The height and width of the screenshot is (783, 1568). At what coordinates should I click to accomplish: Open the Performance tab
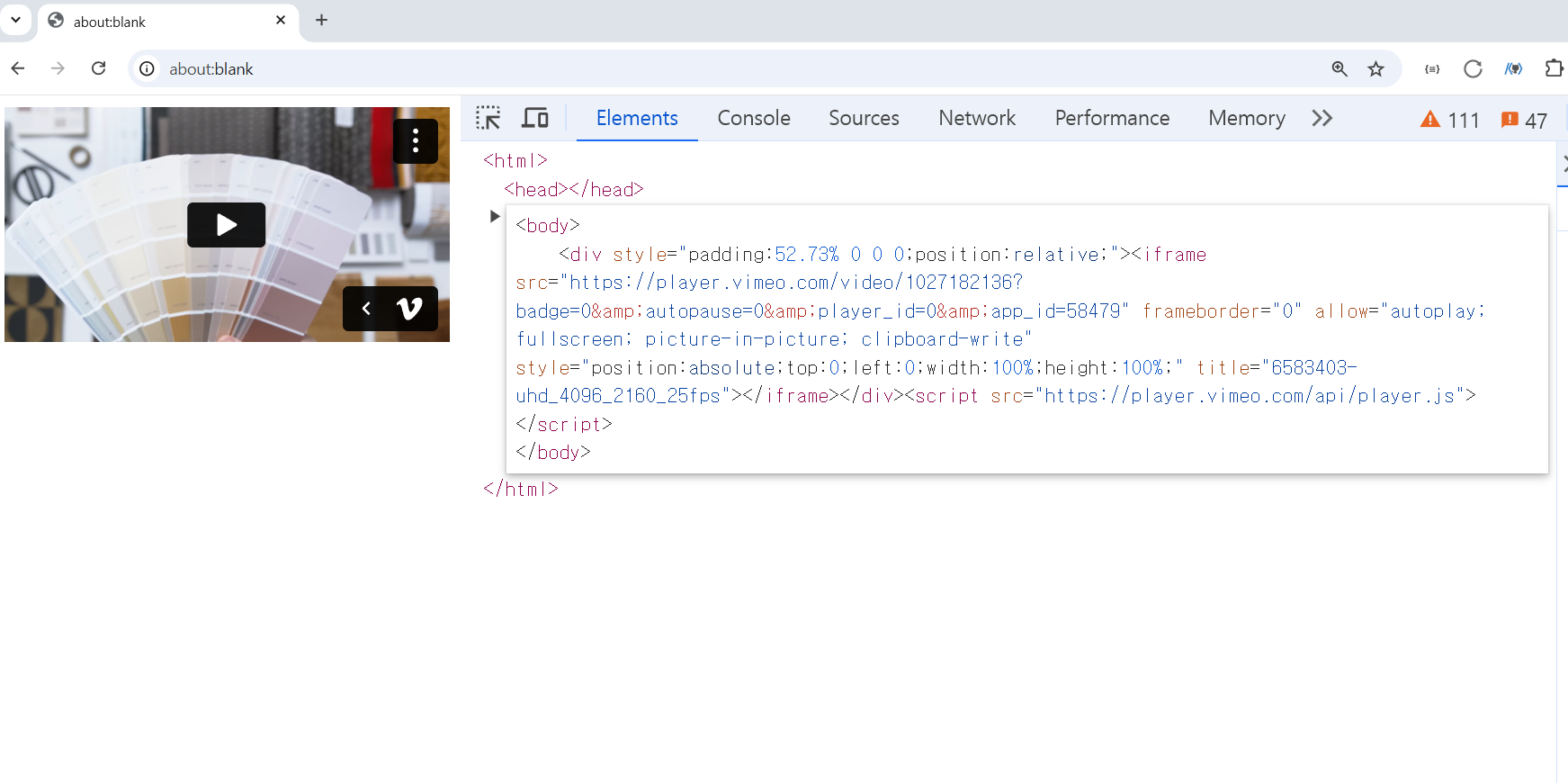click(1112, 118)
